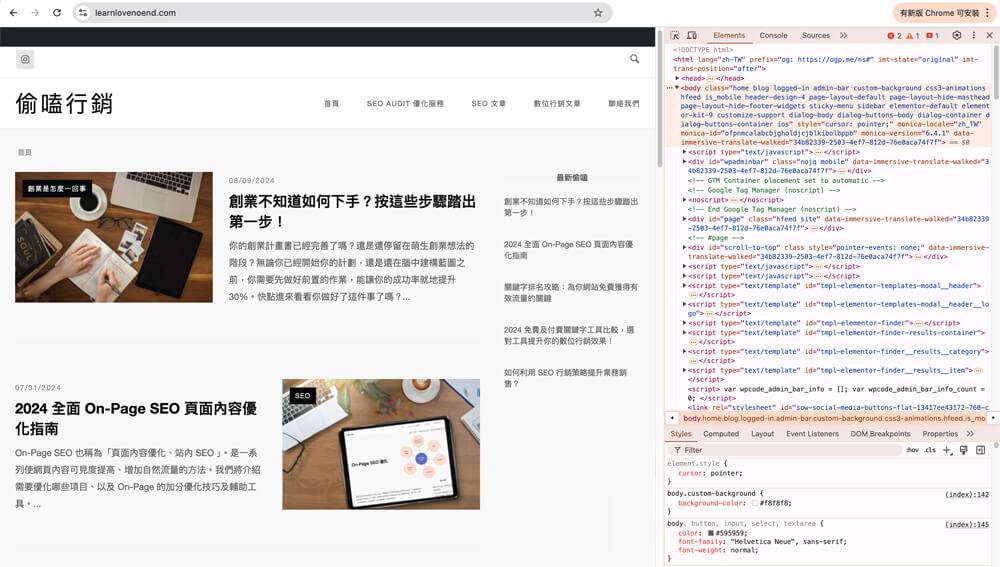This screenshot has width=1000, height=567.
Task: Open the site information icon in address bar
Action: 84,13
